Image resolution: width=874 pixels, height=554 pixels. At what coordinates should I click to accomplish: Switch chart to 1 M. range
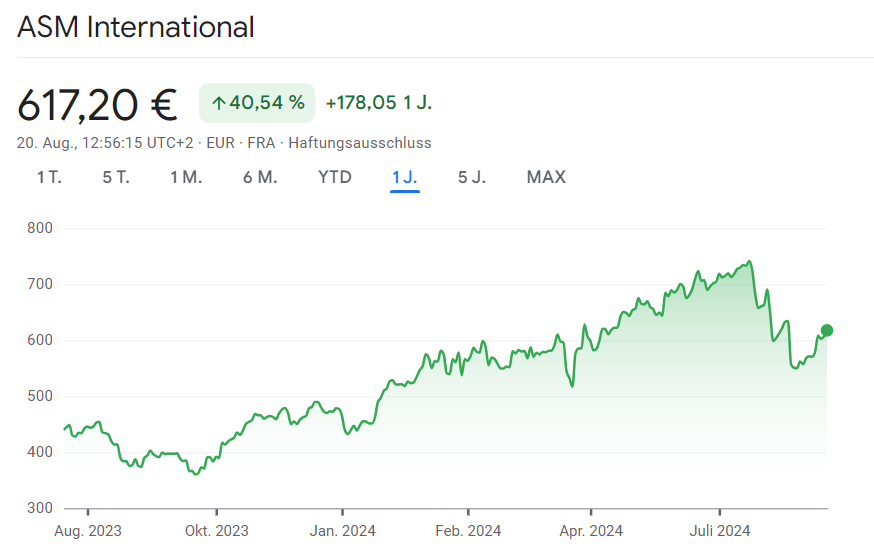pos(186,177)
